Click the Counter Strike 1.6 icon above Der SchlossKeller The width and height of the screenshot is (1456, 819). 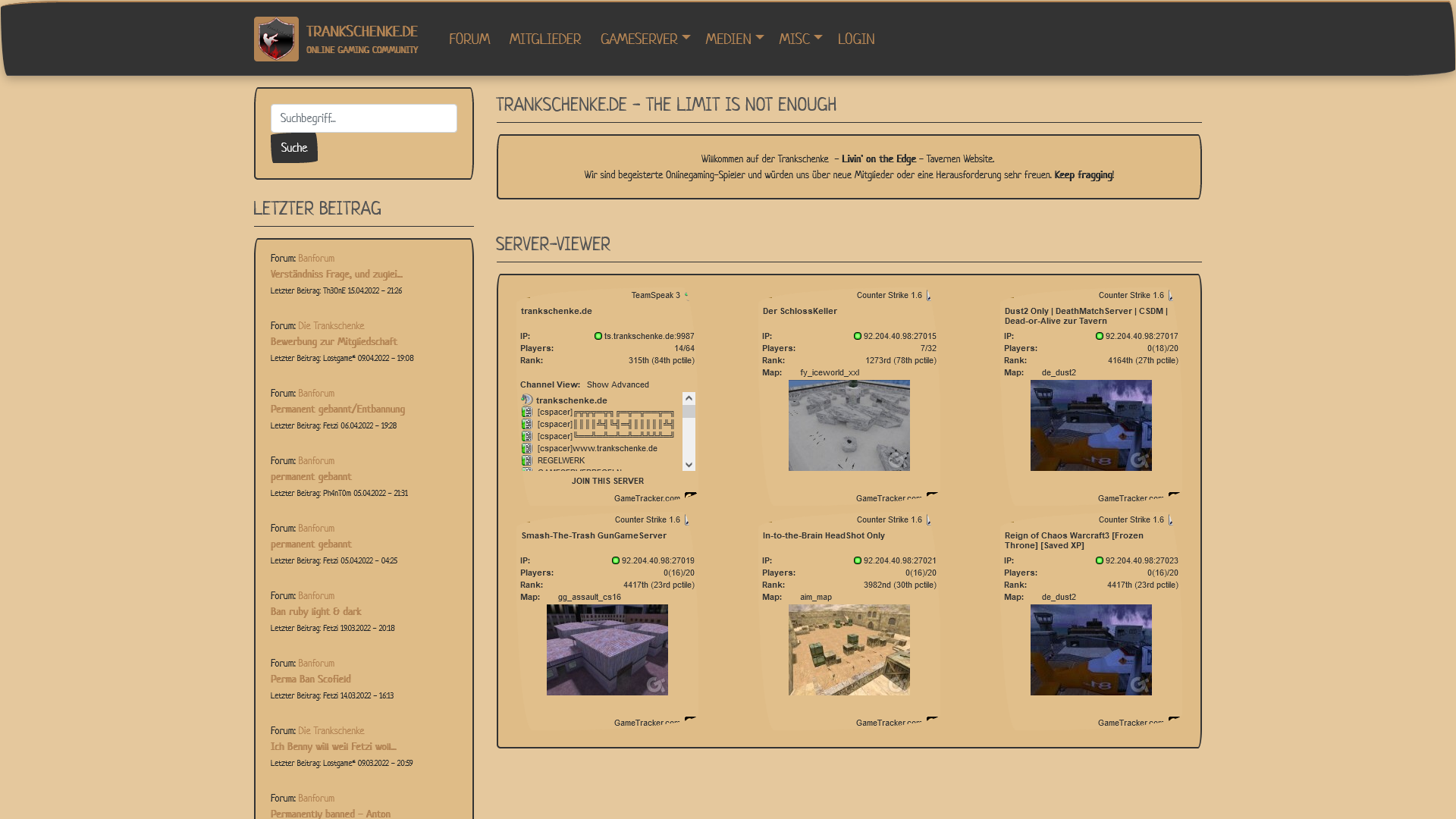pos(929,296)
